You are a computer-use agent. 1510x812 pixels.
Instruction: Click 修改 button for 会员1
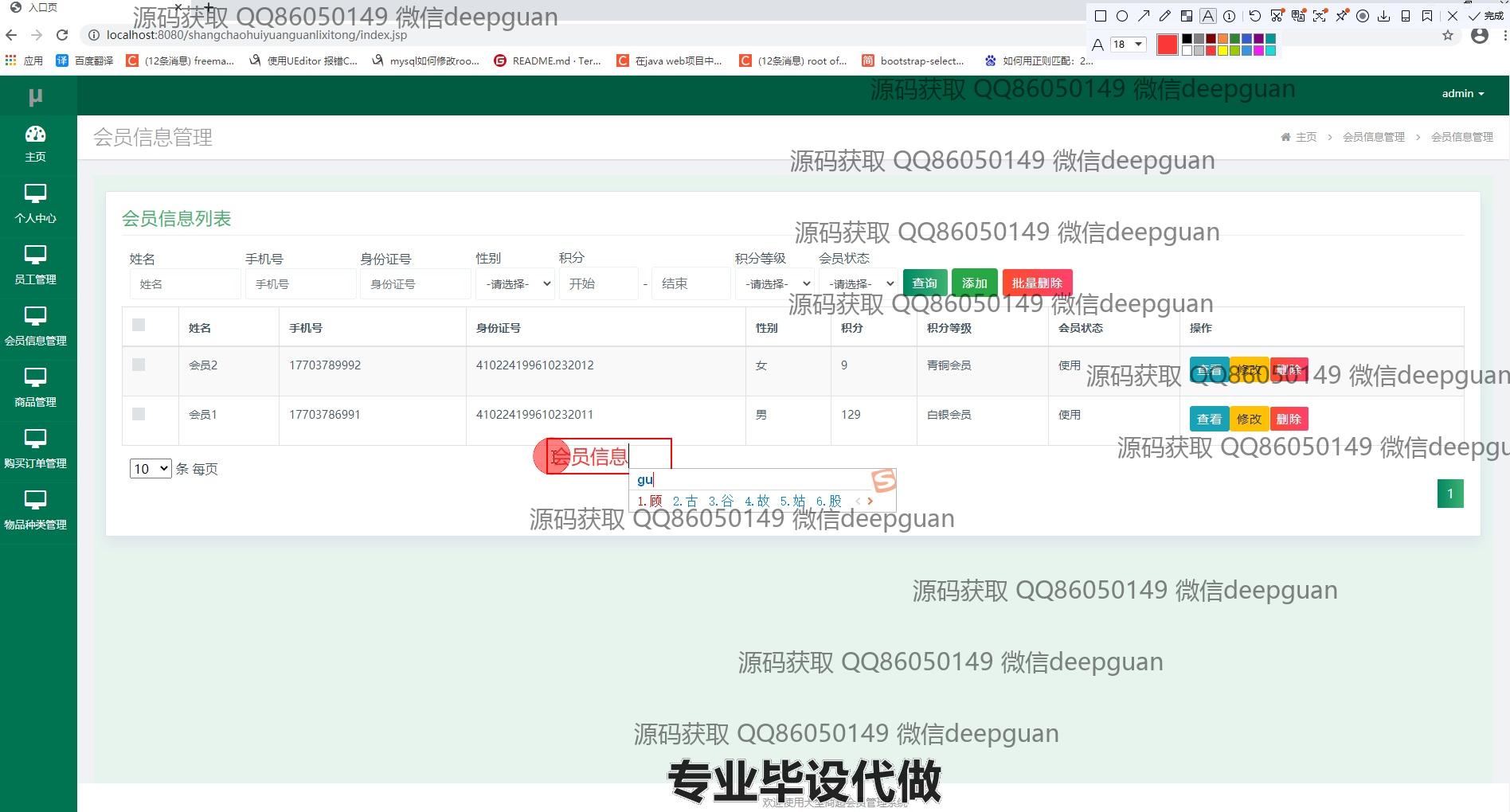1249,419
